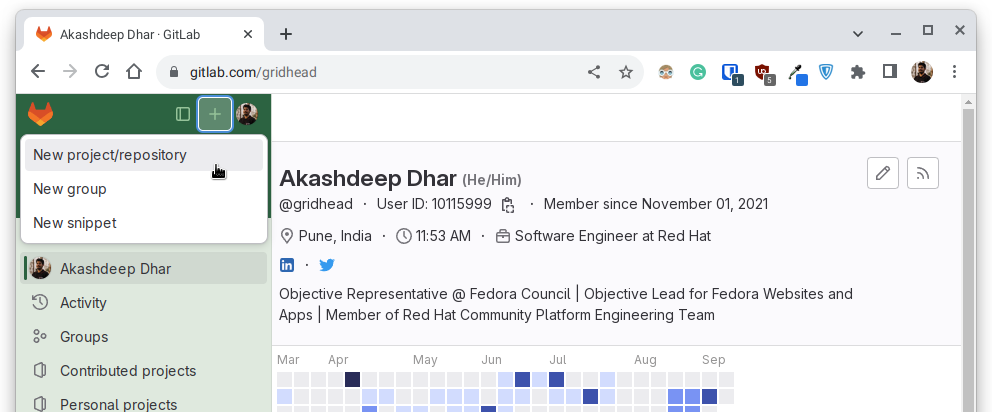992x412 pixels.
Task: Click the darkest April contribution square
Action: (352, 380)
